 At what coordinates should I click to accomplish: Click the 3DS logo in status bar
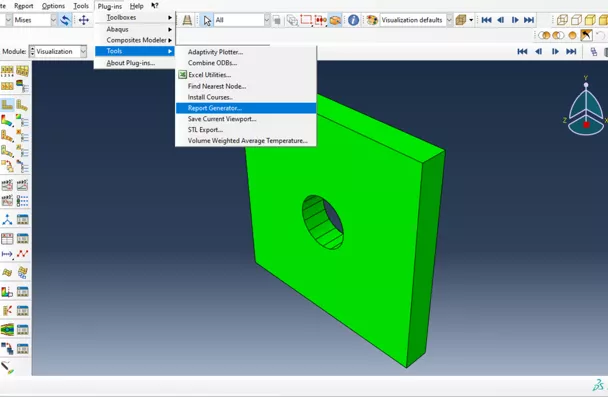(598, 385)
